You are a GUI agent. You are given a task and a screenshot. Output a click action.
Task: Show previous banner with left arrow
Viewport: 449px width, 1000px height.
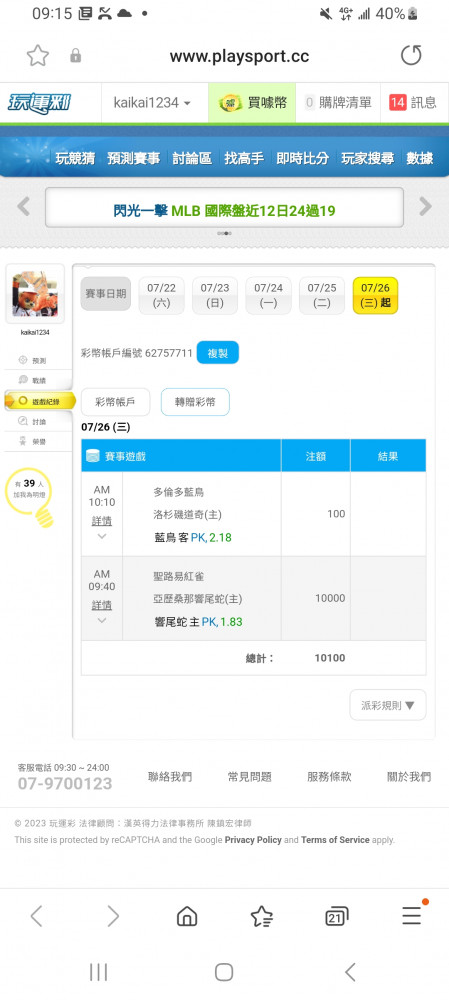24,207
